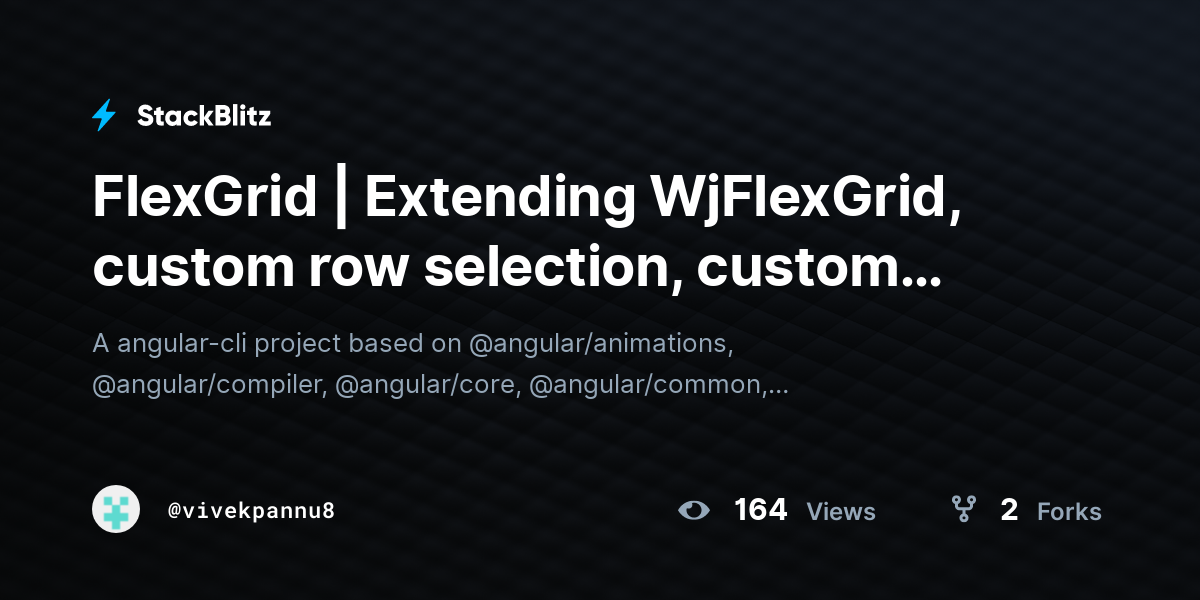Open the vivekpannu8 user avatar

116,510
